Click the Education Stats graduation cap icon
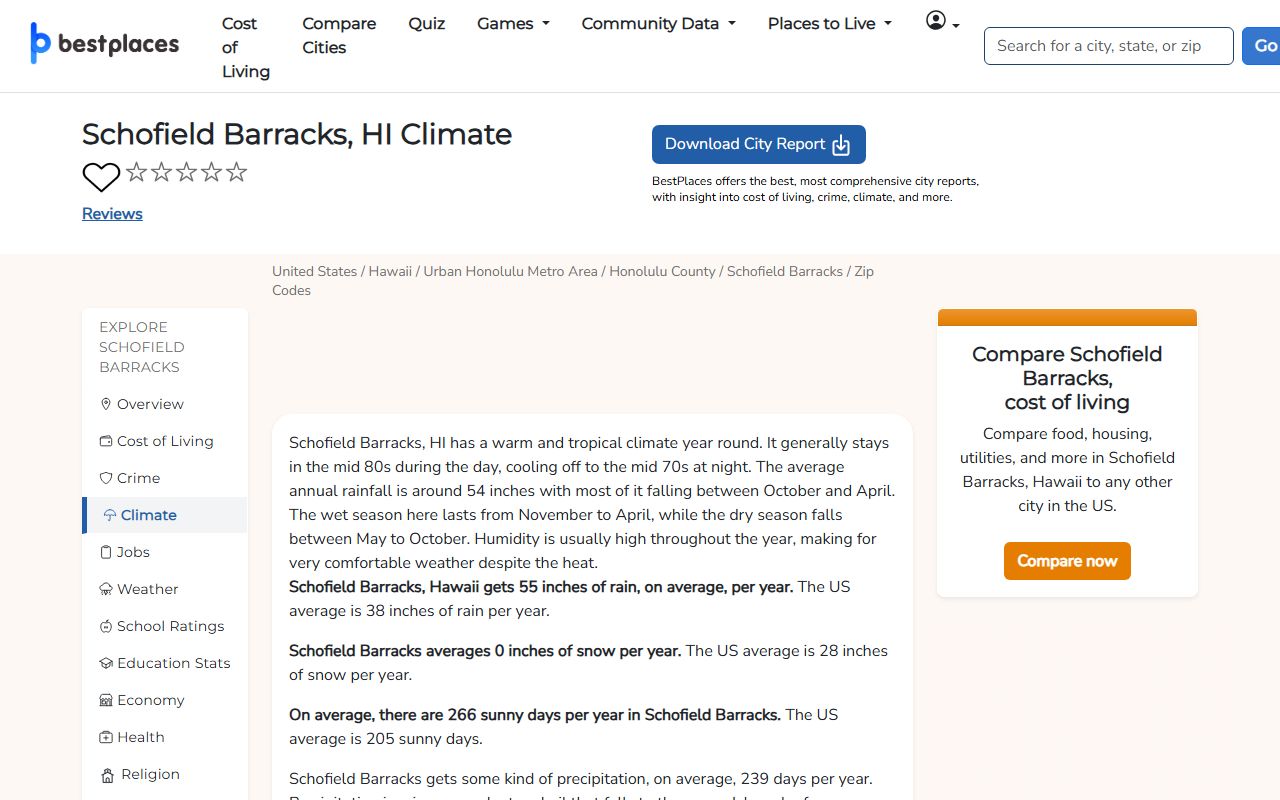1280x800 pixels. click(x=106, y=663)
